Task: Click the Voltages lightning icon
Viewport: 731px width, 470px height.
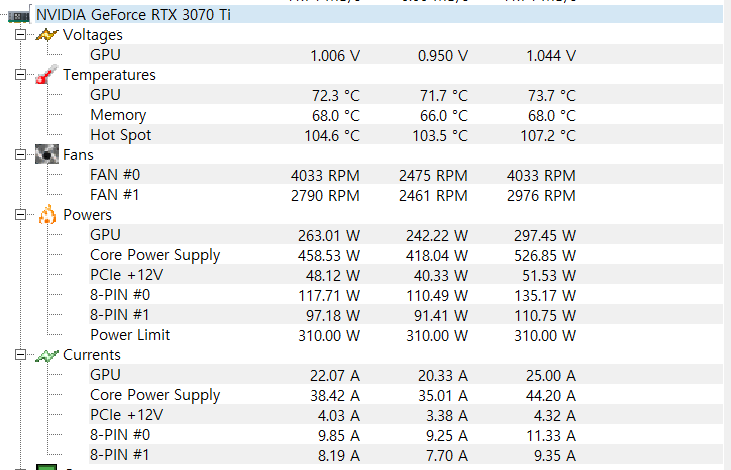Action: tap(47, 35)
